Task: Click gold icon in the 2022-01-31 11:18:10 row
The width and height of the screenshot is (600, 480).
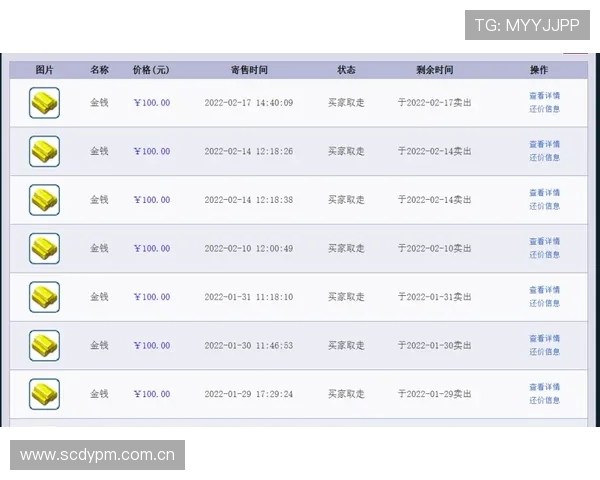Action: point(44,297)
